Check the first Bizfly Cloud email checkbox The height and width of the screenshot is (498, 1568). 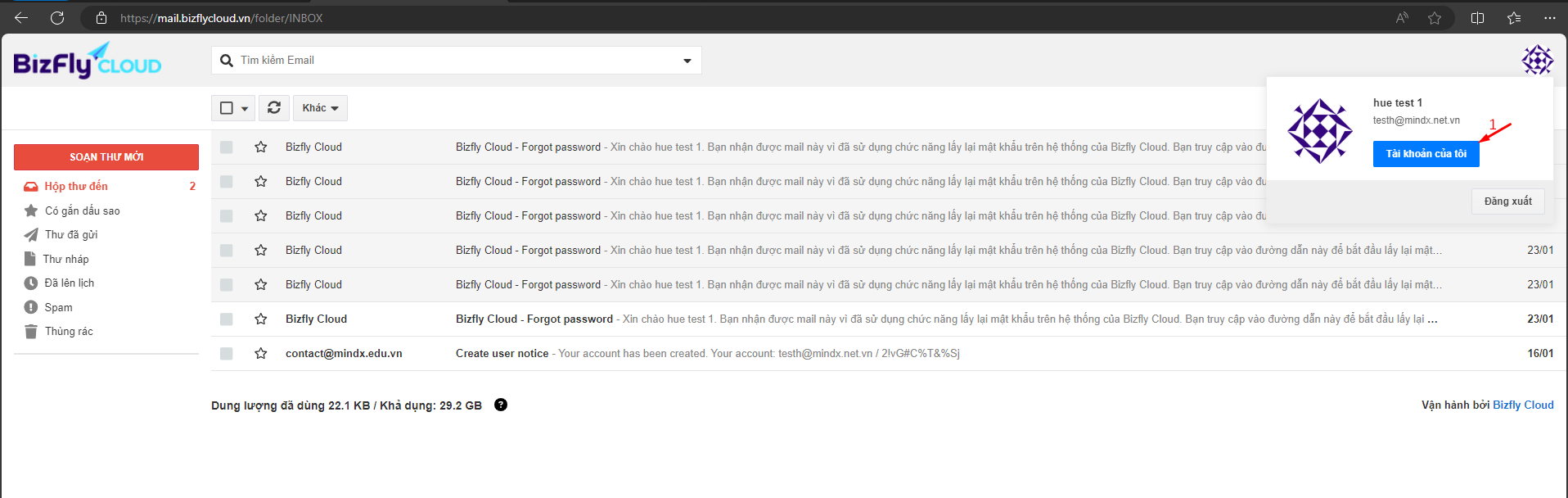(x=227, y=147)
